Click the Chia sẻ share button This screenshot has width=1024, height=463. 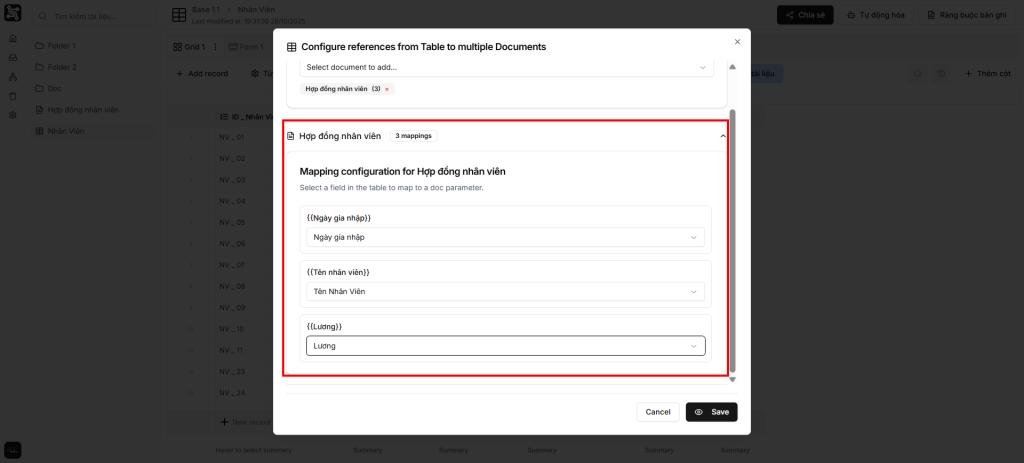point(803,15)
